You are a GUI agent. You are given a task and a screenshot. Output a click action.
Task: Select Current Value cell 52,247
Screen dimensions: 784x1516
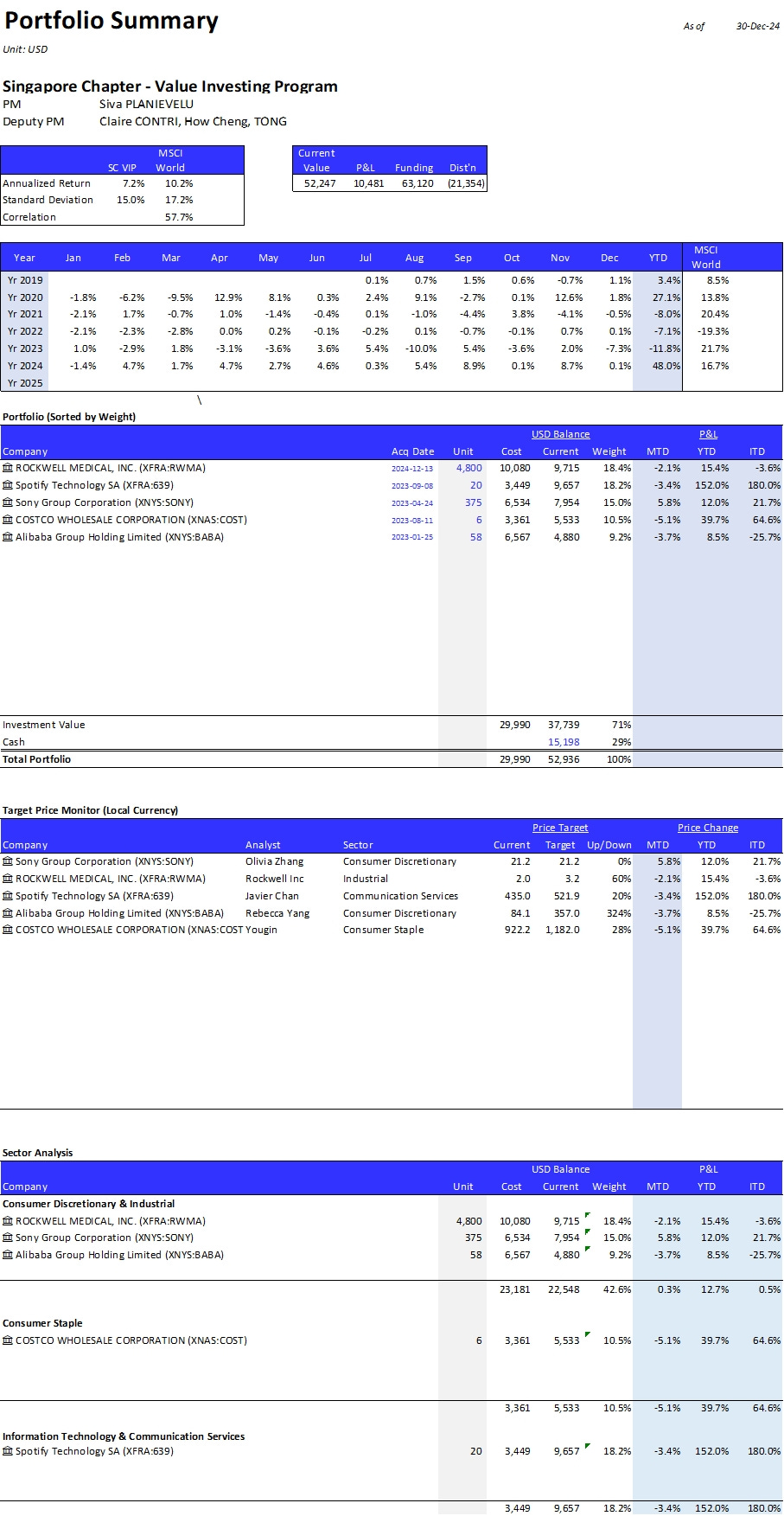319,183
